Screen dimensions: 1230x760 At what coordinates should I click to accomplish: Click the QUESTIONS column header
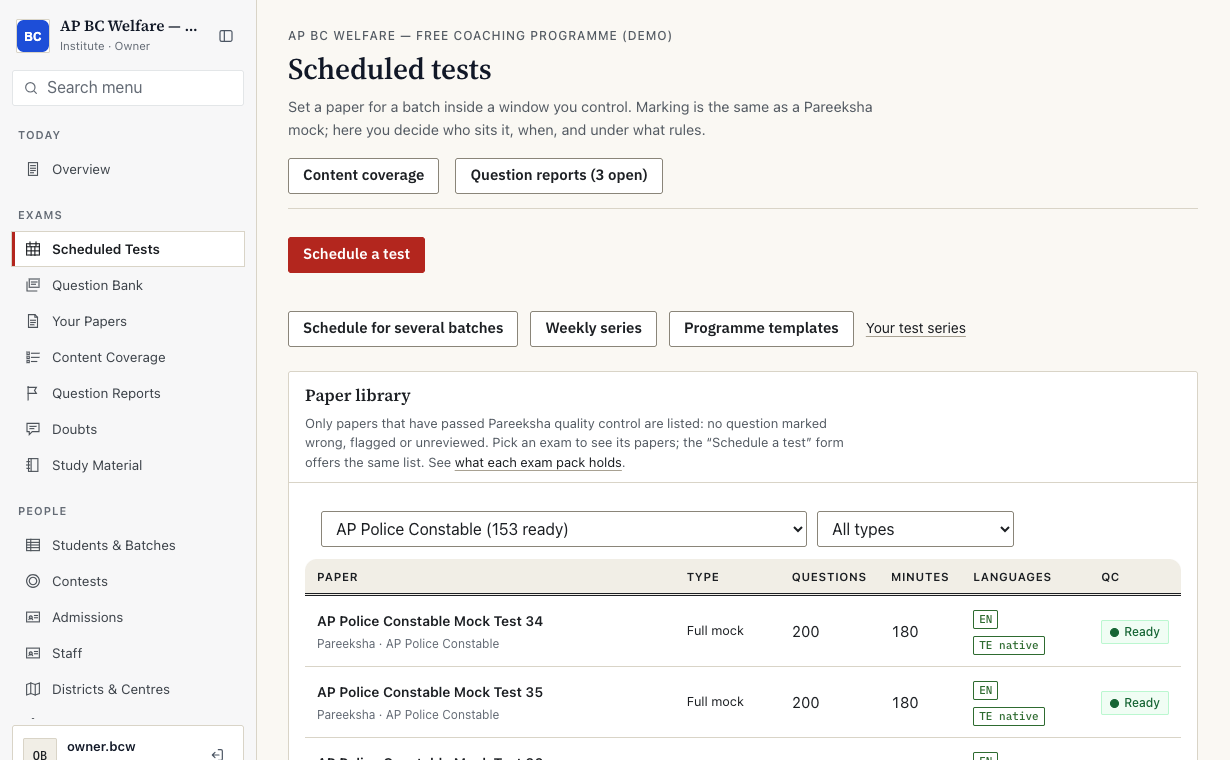tap(829, 577)
